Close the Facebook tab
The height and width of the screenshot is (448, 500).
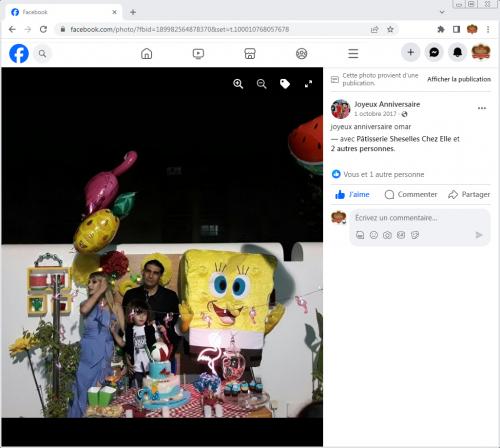point(114,12)
